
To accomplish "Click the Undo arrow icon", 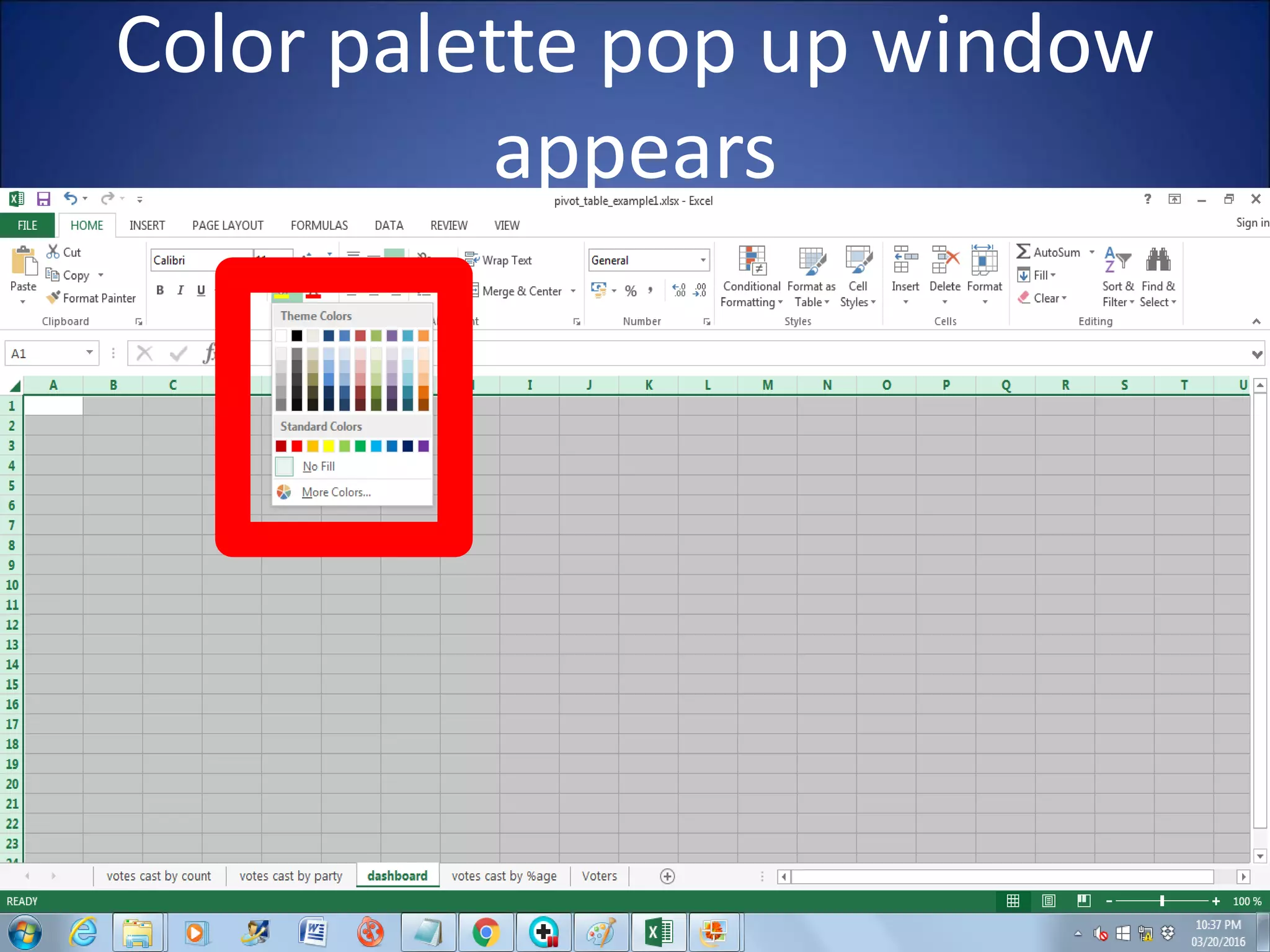I will point(71,198).
